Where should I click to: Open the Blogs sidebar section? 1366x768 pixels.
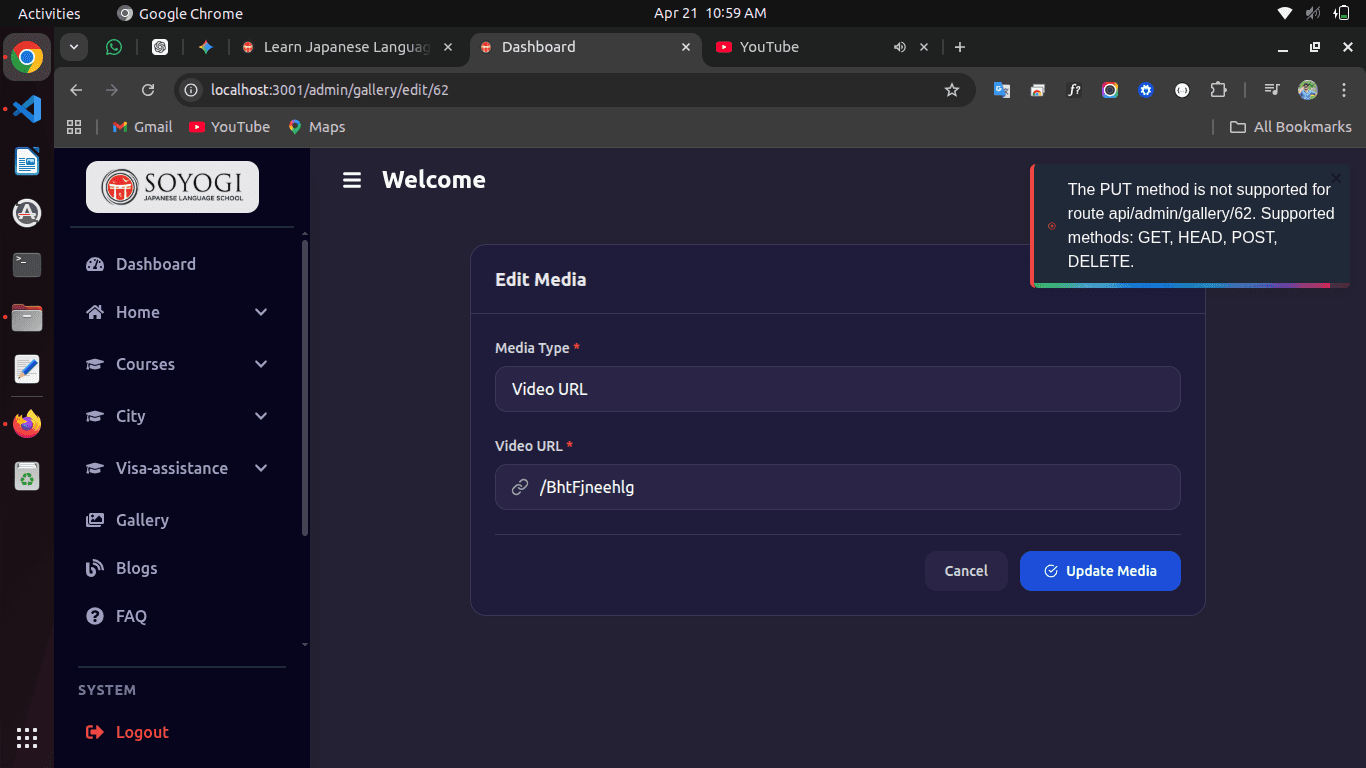(136, 568)
